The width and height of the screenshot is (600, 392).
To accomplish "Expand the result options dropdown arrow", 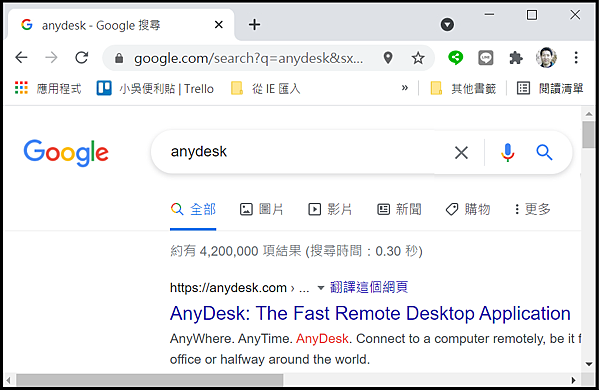I will [x=321, y=288].
